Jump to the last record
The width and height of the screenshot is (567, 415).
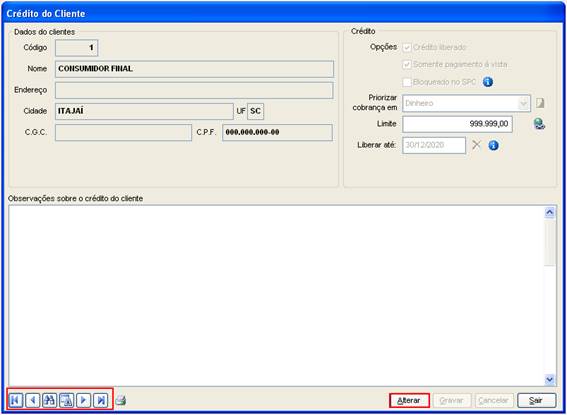click(x=101, y=400)
